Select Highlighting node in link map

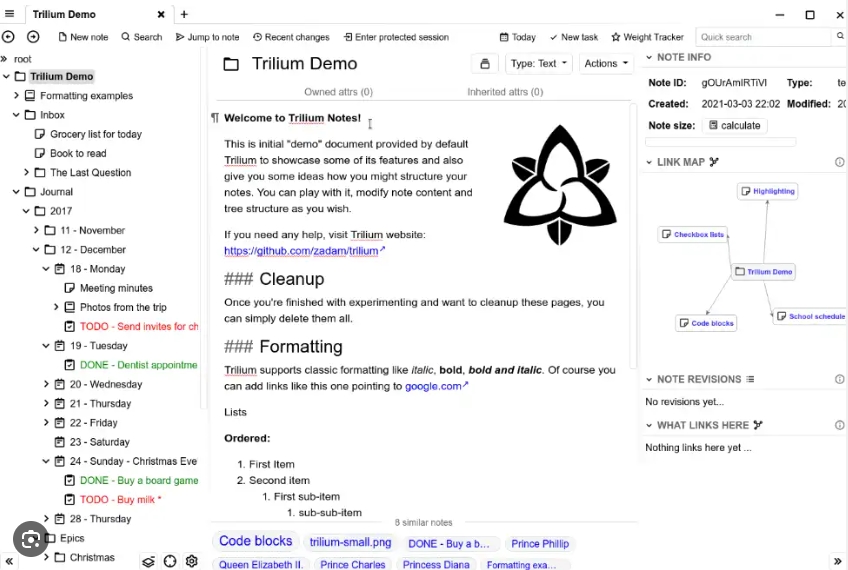(x=767, y=191)
